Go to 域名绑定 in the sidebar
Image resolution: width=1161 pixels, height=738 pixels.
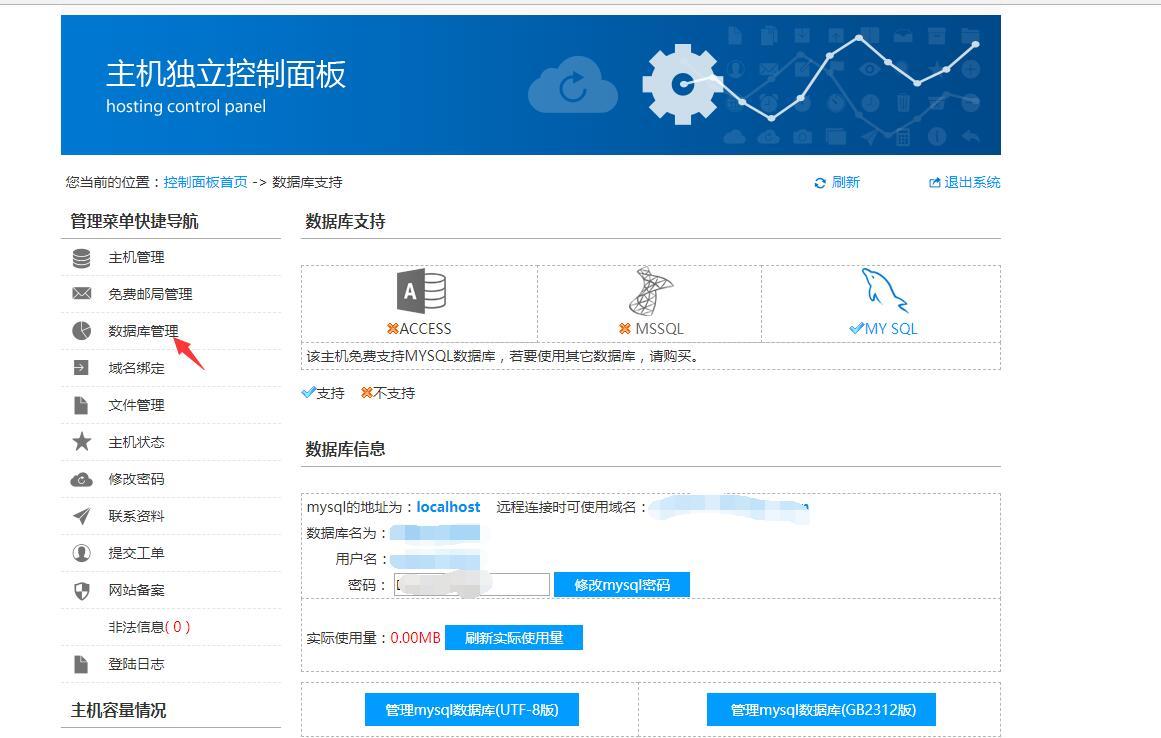point(136,368)
